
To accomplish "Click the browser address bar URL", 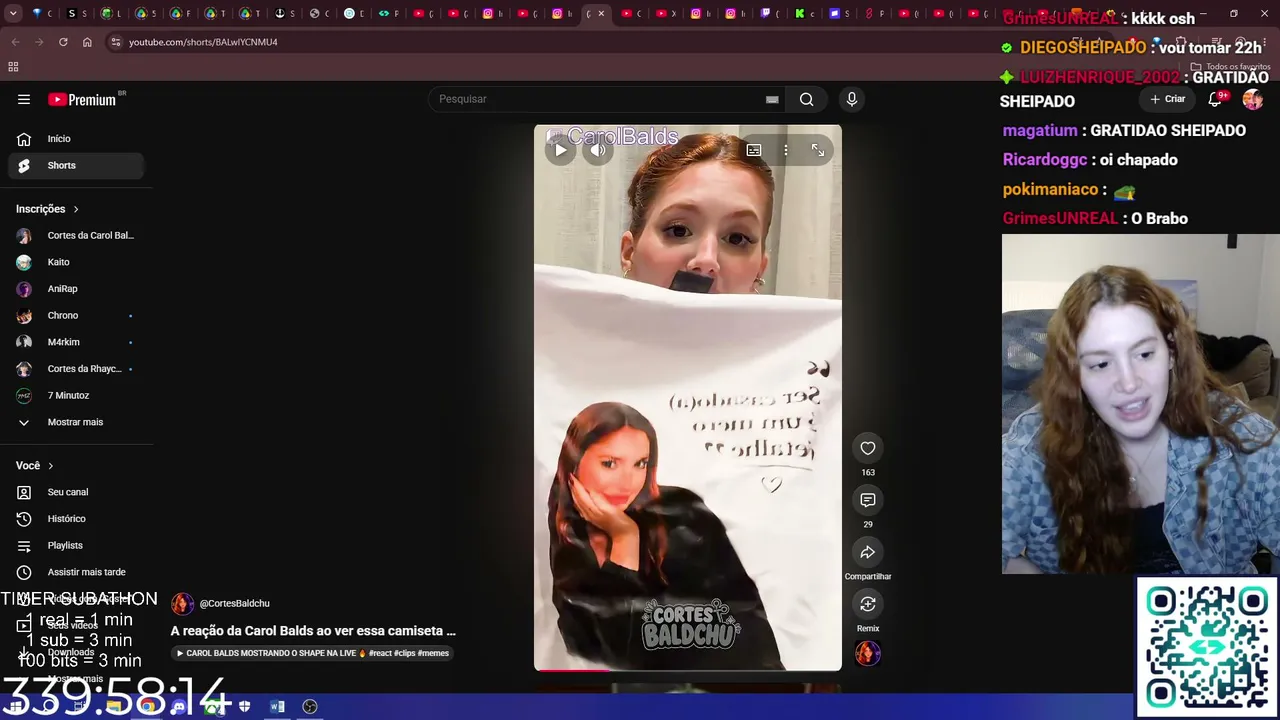I will [x=203, y=42].
